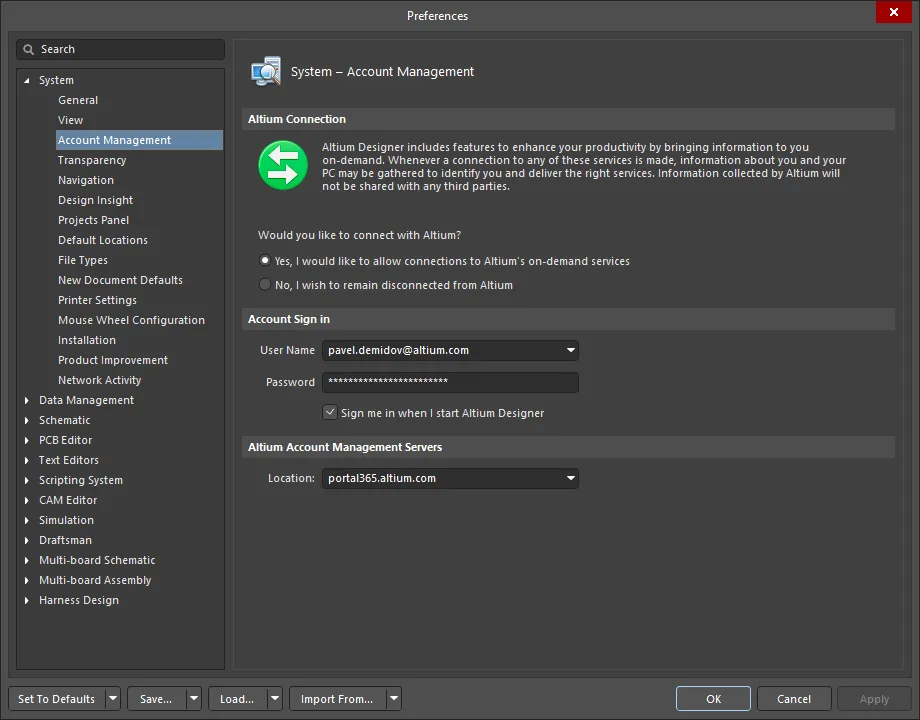Open Mouse Wheel Configuration page

(x=131, y=320)
